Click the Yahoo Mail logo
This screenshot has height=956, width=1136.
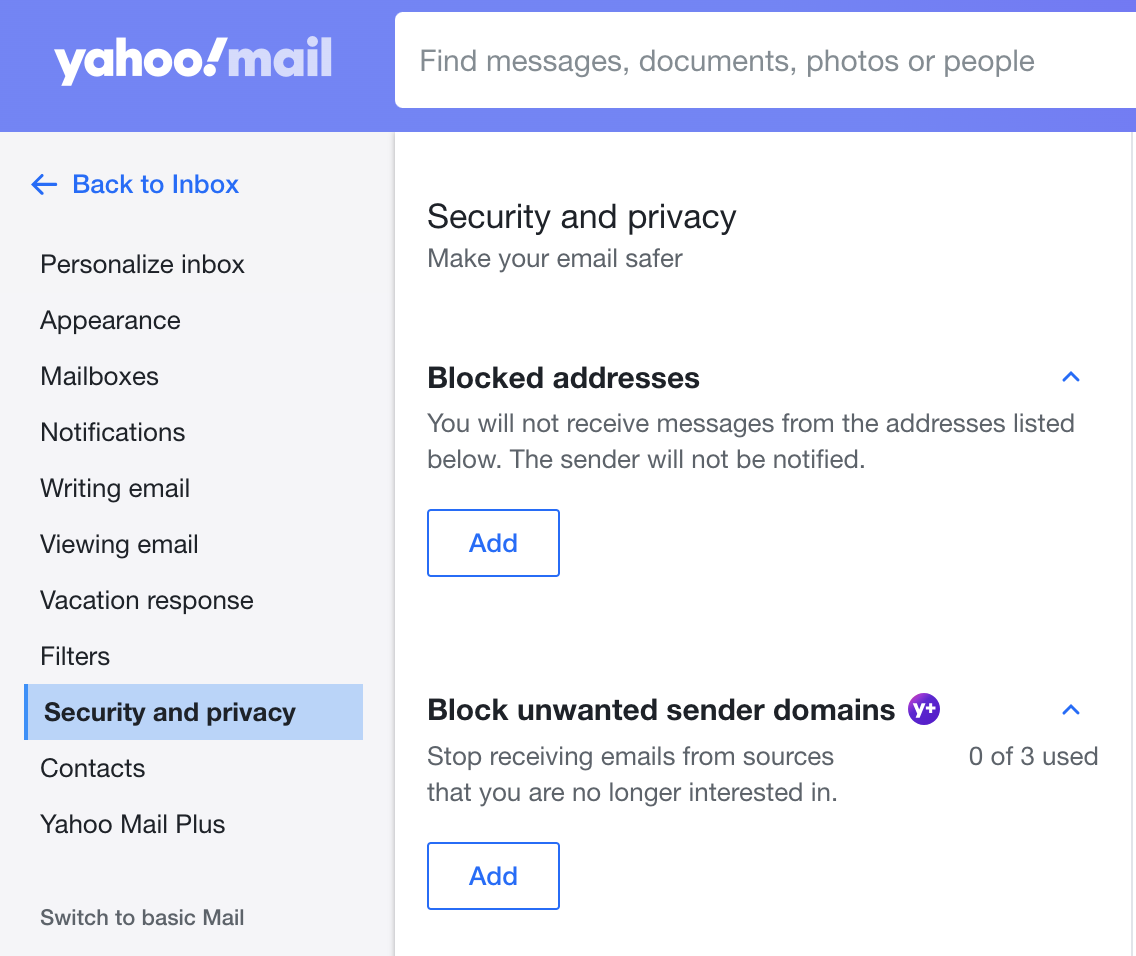click(x=192, y=60)
